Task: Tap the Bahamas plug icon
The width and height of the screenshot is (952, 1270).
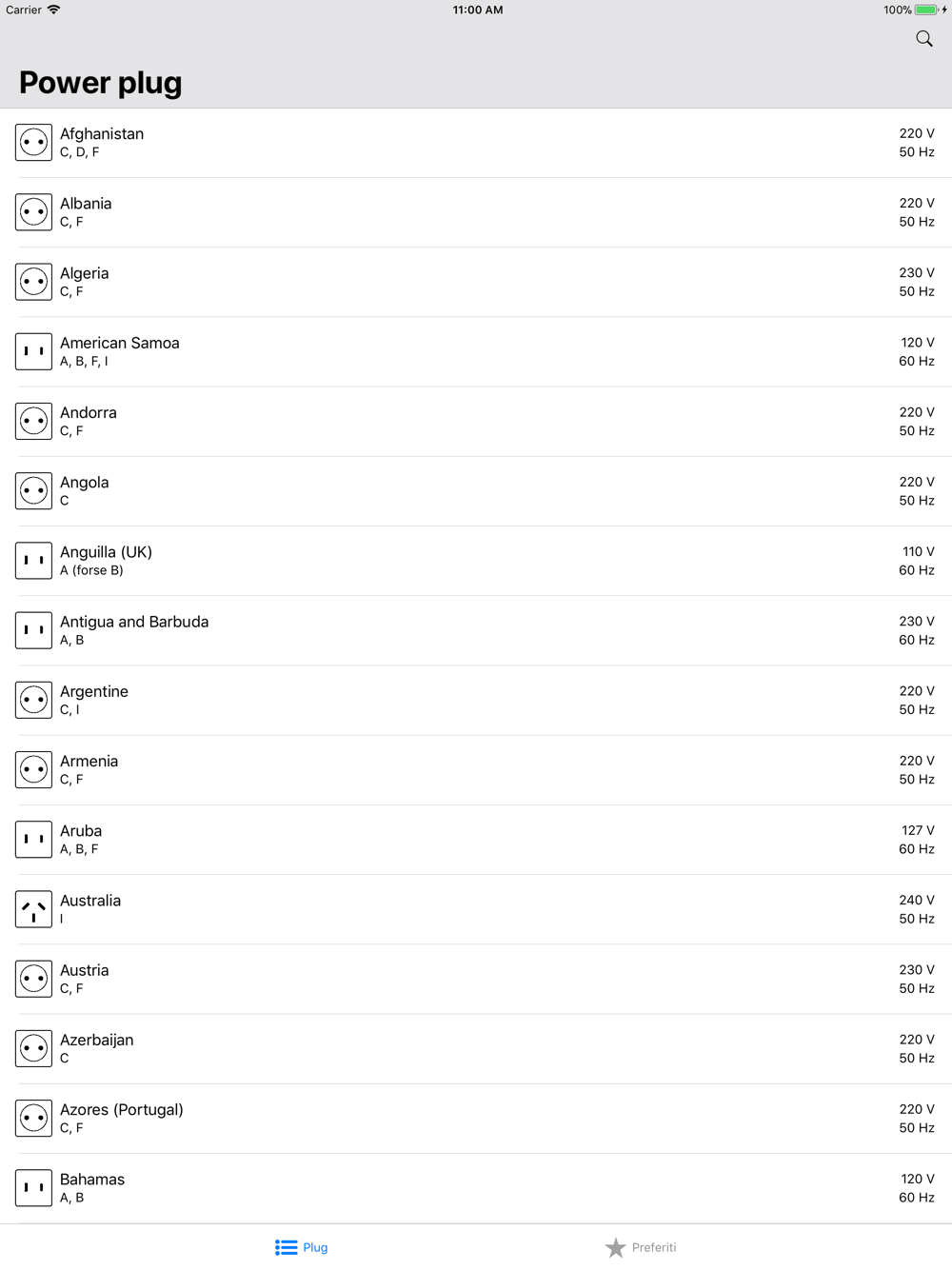Action: coord(33,1188)
